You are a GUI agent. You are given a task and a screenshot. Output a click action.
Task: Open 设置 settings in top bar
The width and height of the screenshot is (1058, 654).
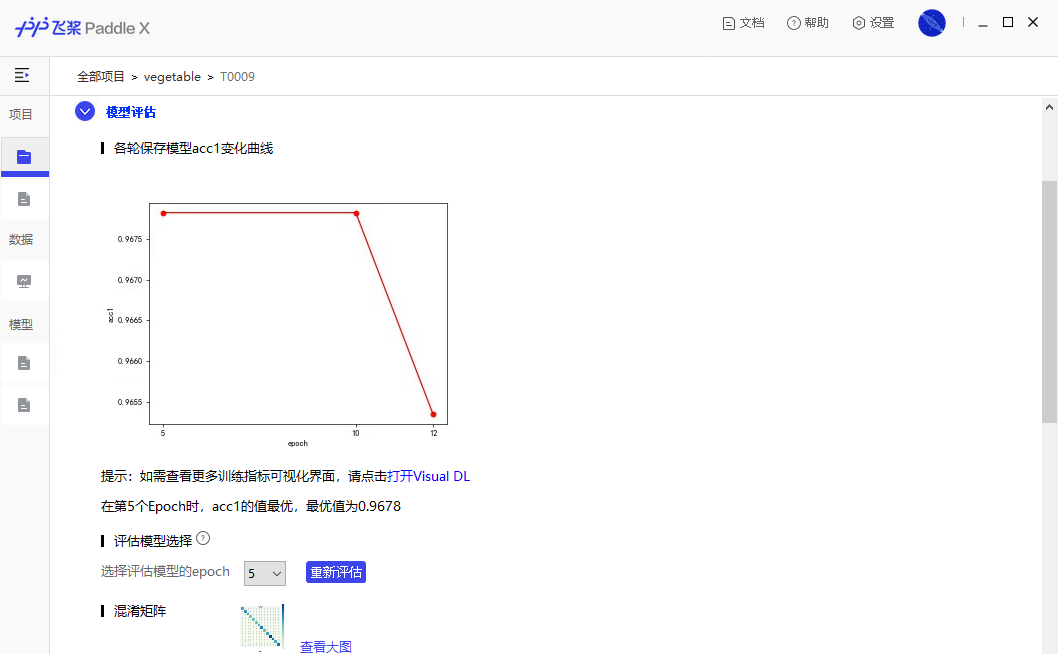click(x=873, y=23)
